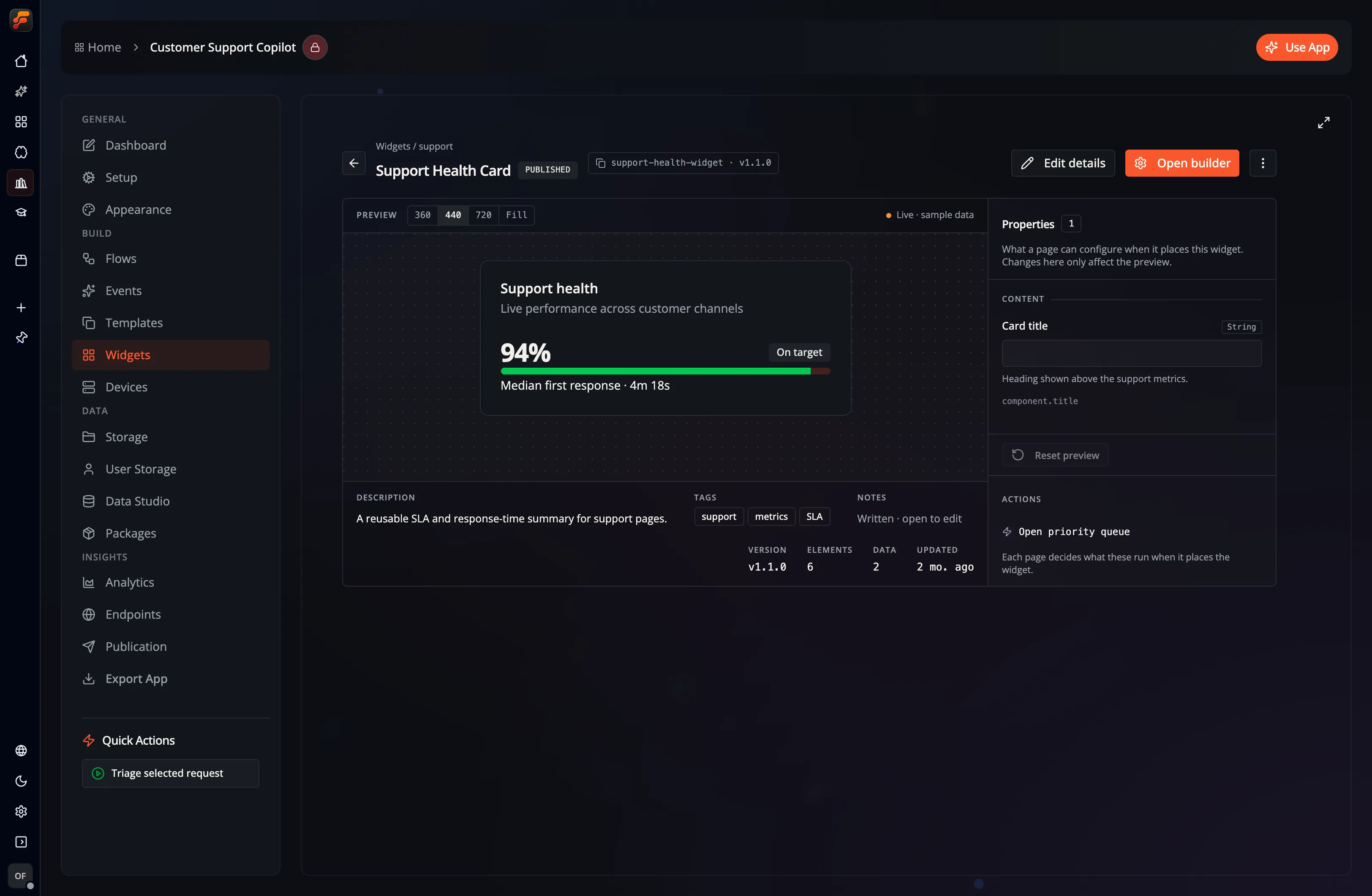Open the three-dot more options menu

[1263, 163]
